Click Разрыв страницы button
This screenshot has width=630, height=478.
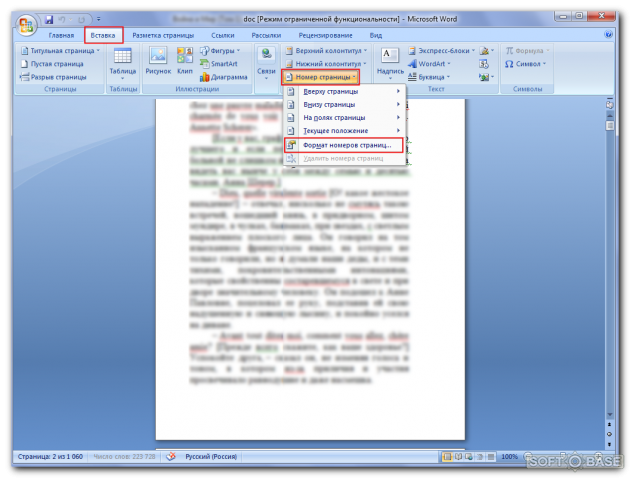pyautogui.click(x=54, y=76)
